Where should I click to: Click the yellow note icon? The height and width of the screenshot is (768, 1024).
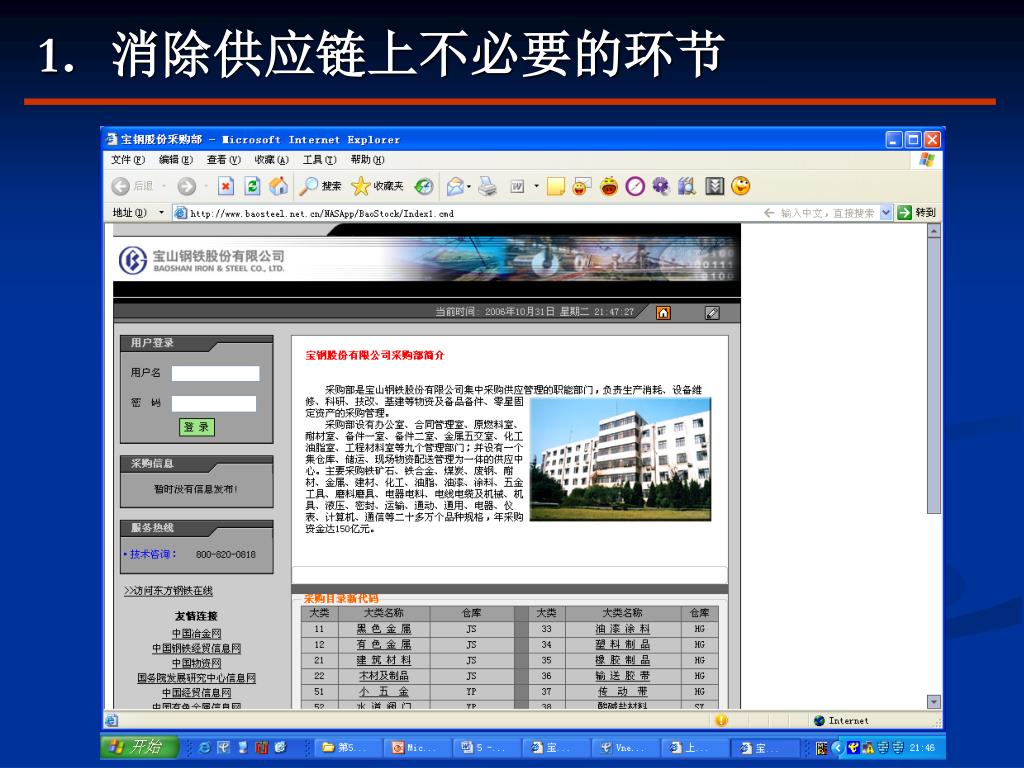(x=556, y=187)
